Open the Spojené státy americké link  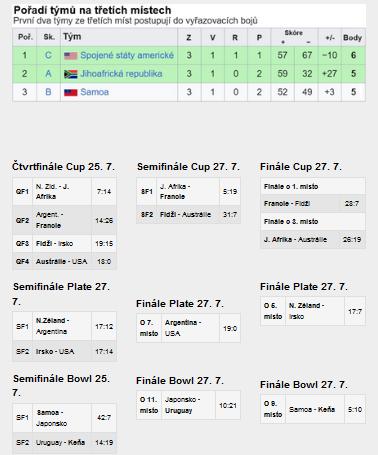coord(127,55)
